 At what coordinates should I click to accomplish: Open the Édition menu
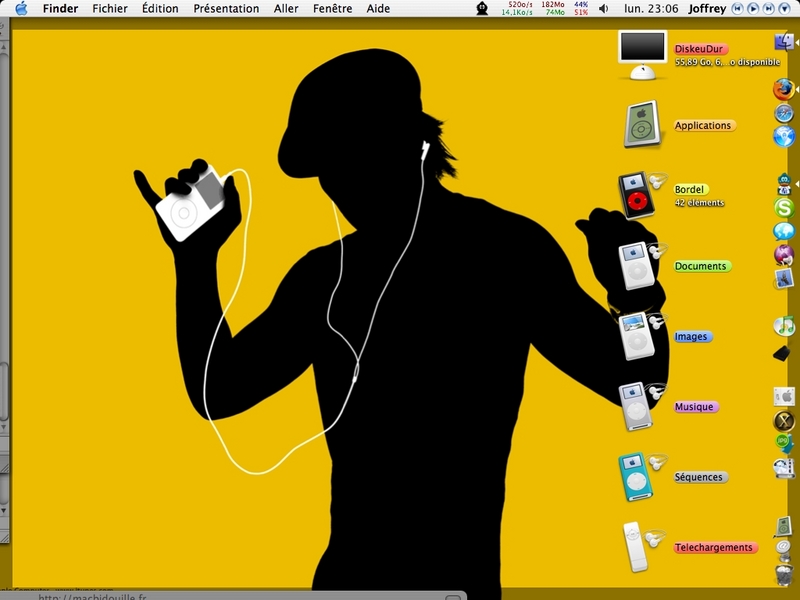[160, 9]
